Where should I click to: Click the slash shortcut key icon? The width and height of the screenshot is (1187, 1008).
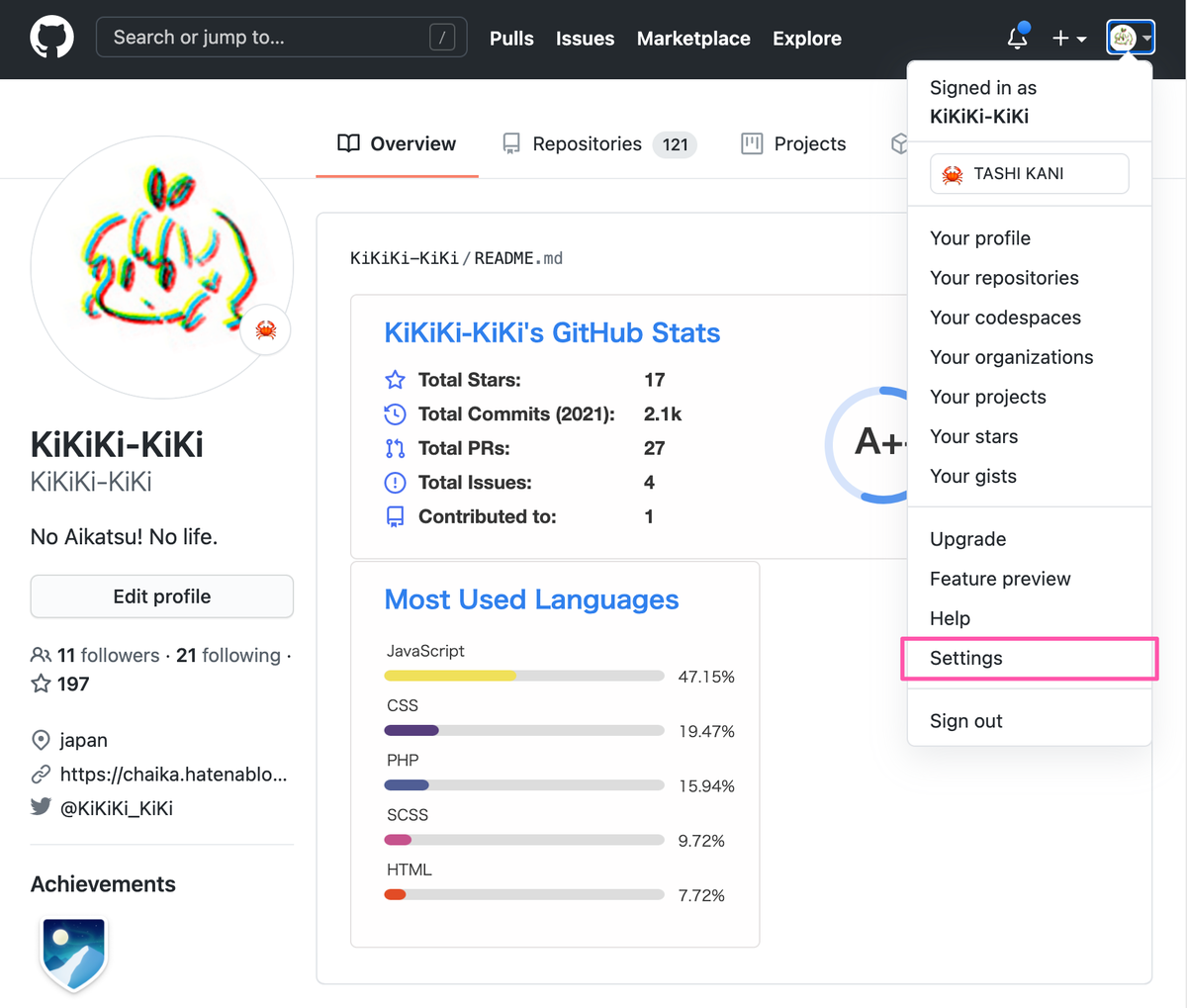442,38
